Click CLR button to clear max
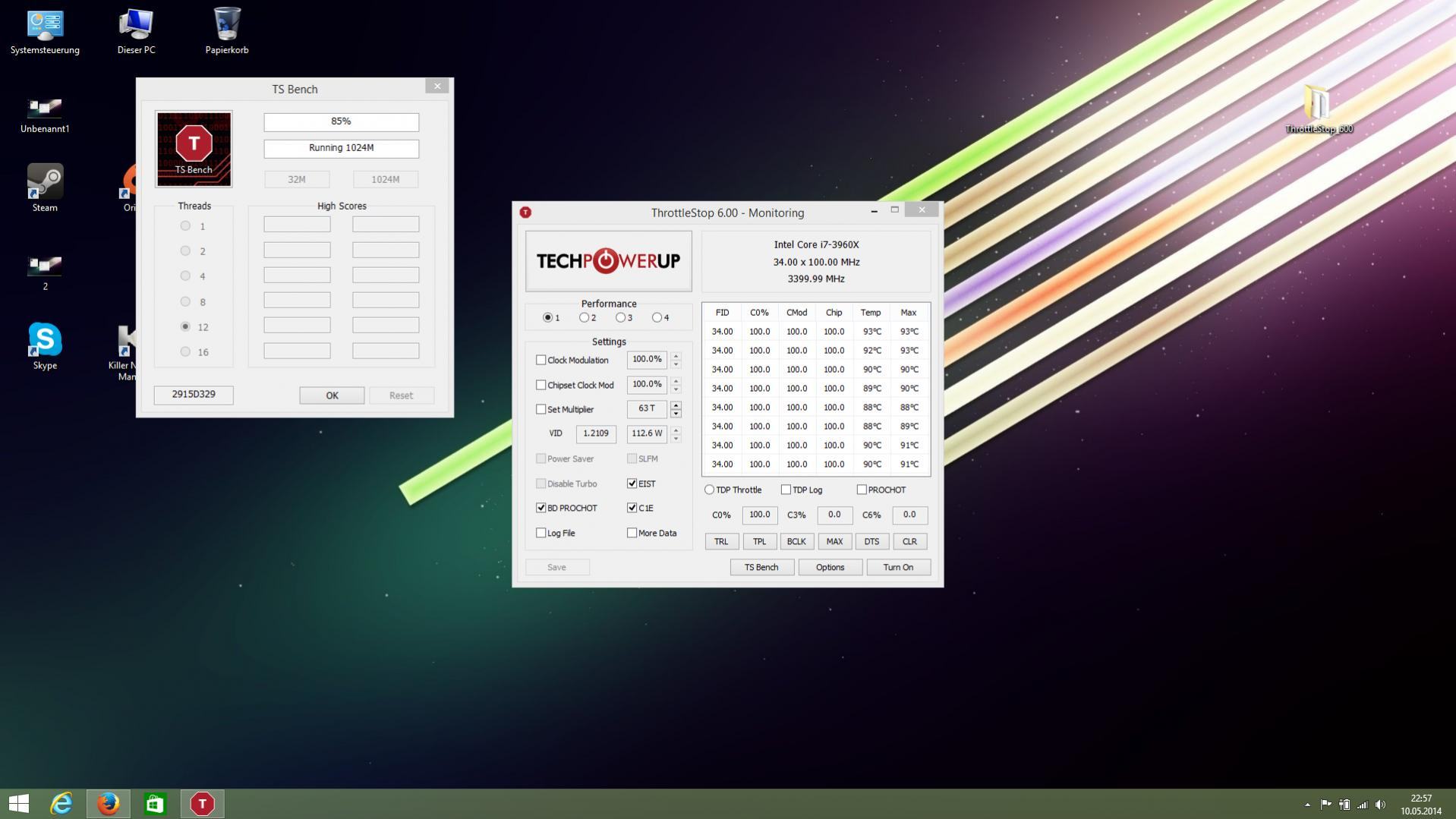 tap(909, 541)
